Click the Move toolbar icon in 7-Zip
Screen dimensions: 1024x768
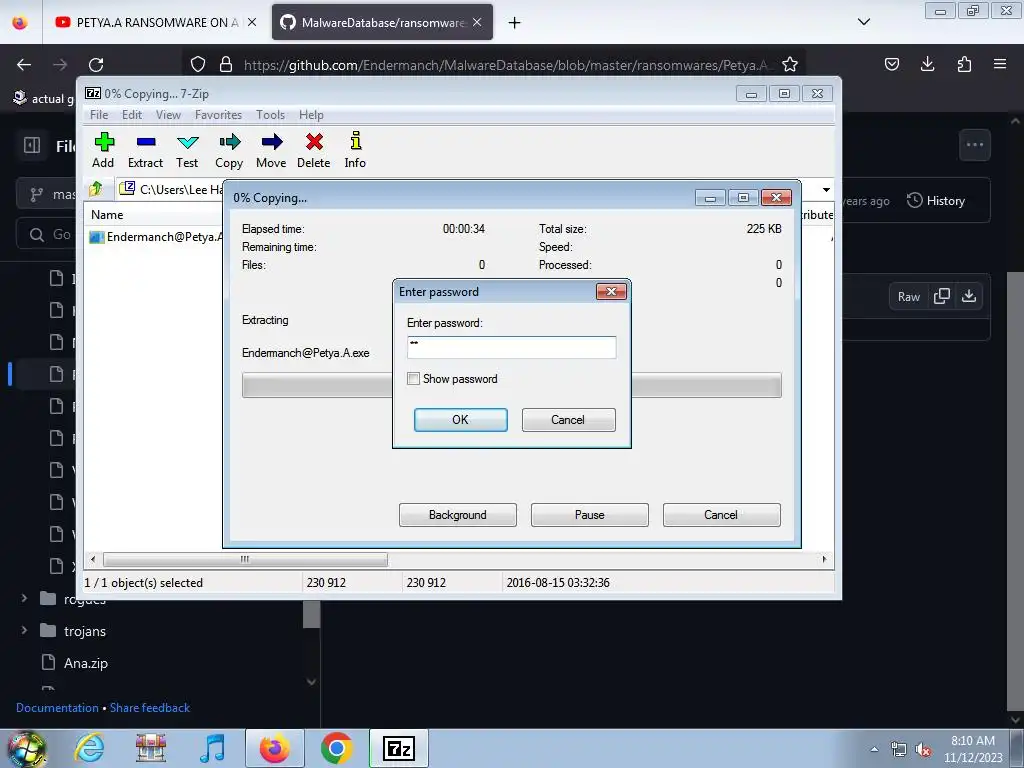(271, 150)
